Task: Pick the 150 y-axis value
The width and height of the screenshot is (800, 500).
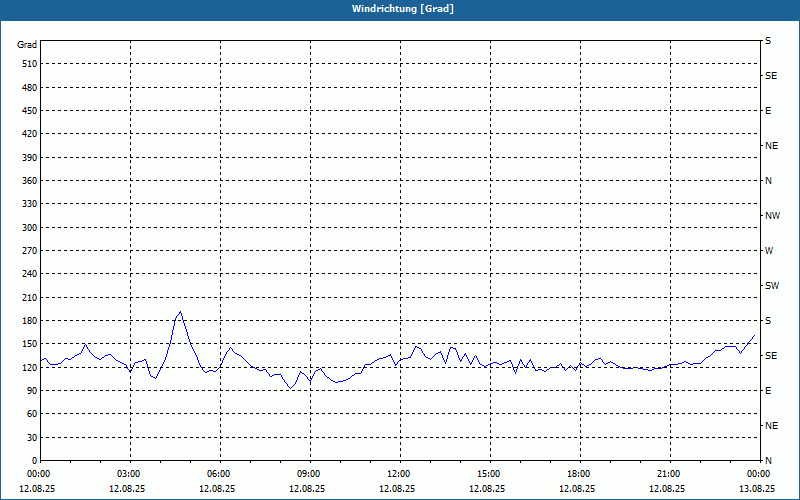Action: point(30,344)
